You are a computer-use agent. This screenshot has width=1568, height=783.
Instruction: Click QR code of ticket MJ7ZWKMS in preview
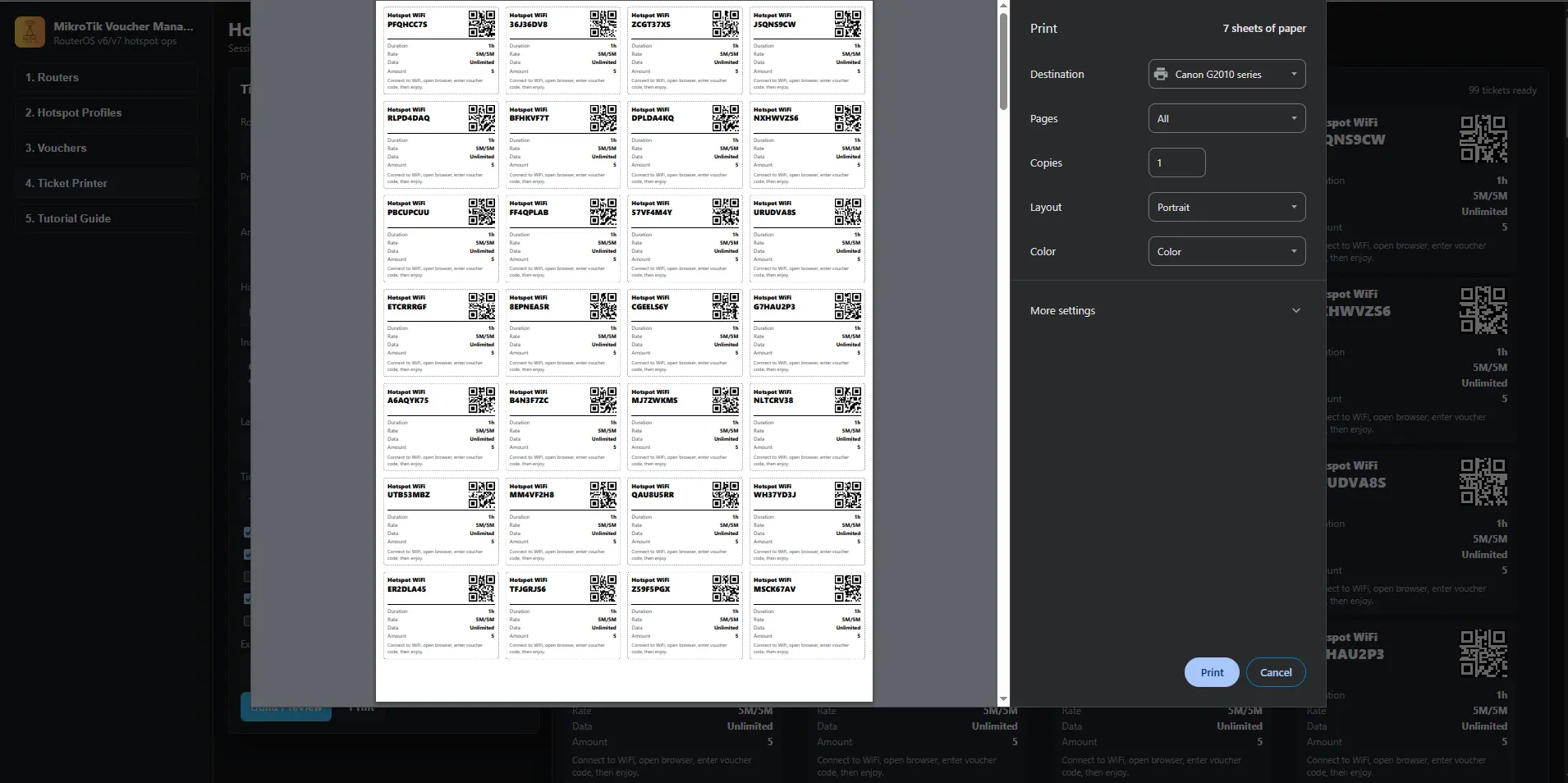coord(726,401)
